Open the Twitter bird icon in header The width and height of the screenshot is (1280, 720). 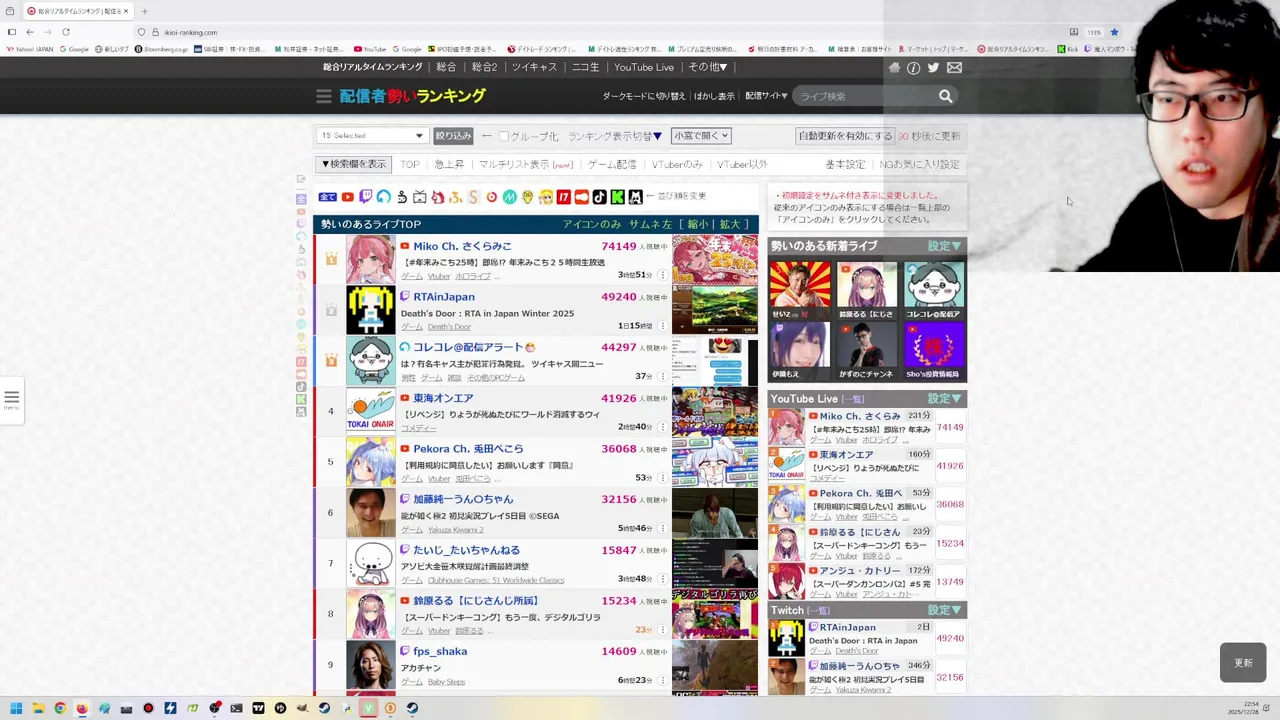(933, 68)
